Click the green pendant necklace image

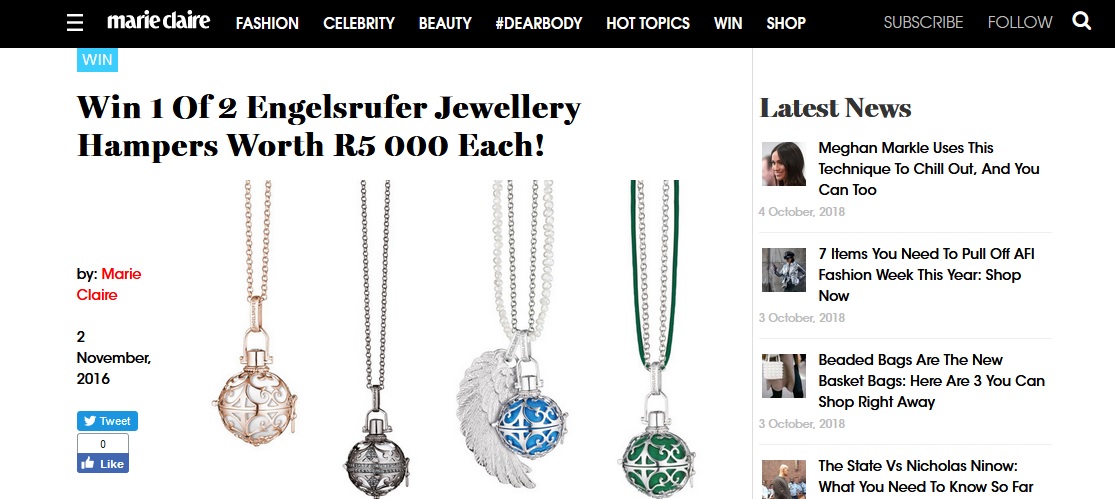coord(656,340)
